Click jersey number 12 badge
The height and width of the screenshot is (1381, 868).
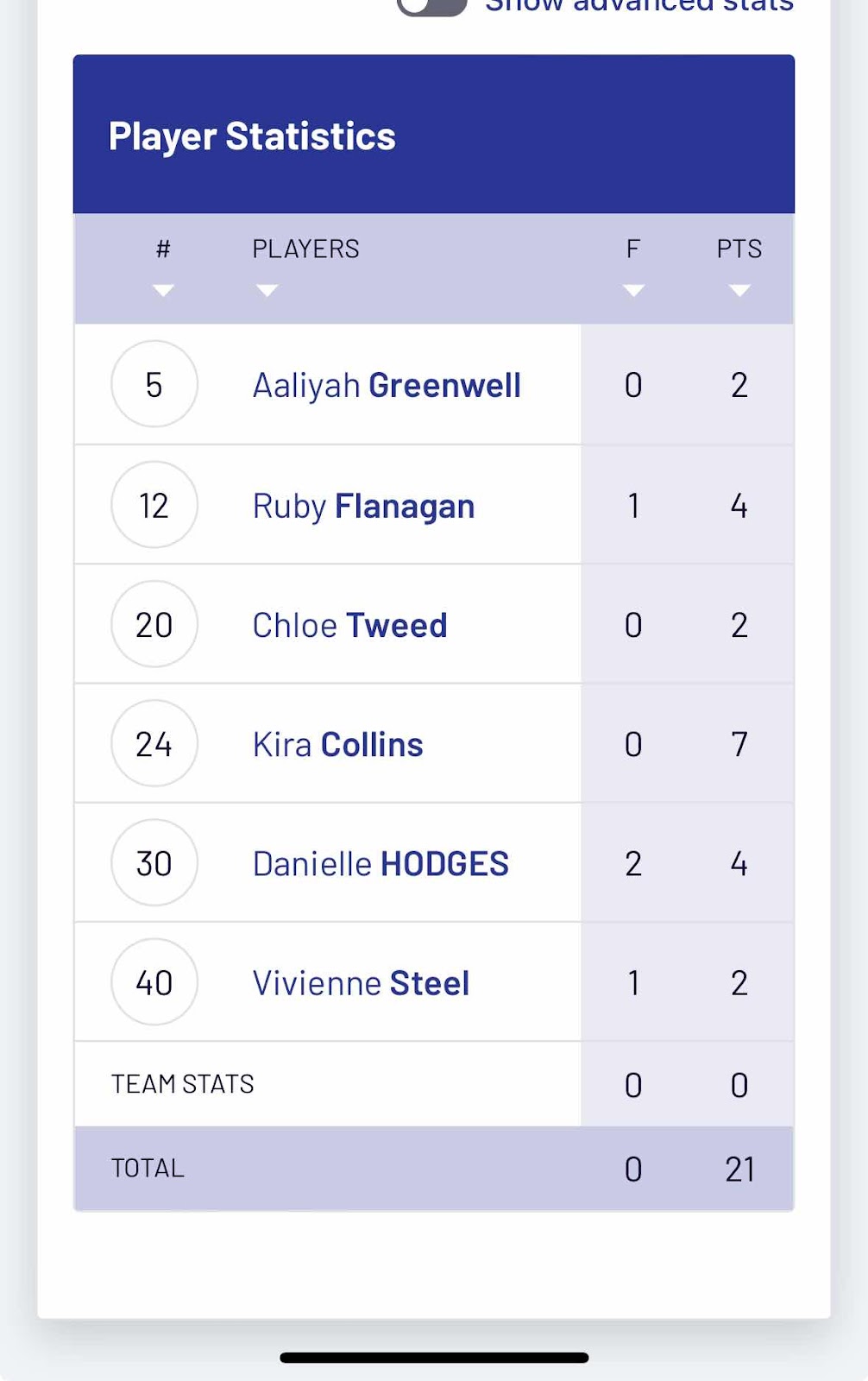coord(154,505)
